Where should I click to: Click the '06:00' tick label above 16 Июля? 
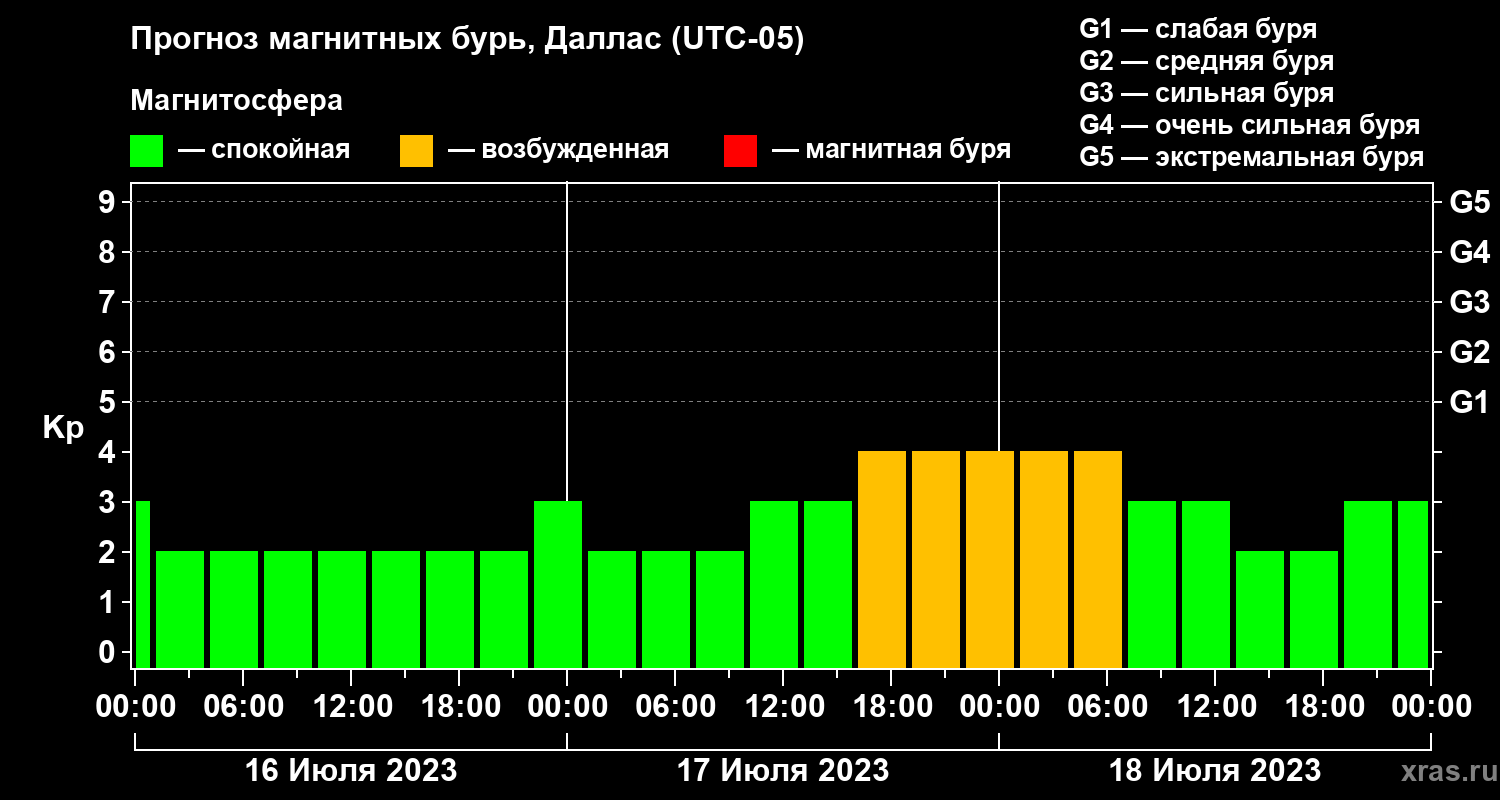coord(243,707)
